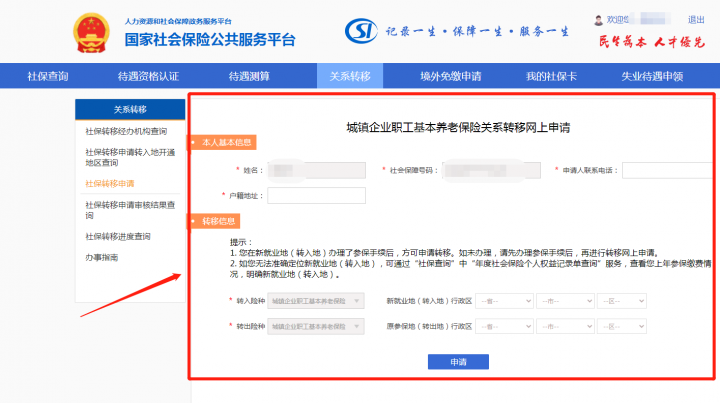Open 社保转移进度查询 sidebar item
The height and width of the screenshot is (403, 720).
(118, 237)
